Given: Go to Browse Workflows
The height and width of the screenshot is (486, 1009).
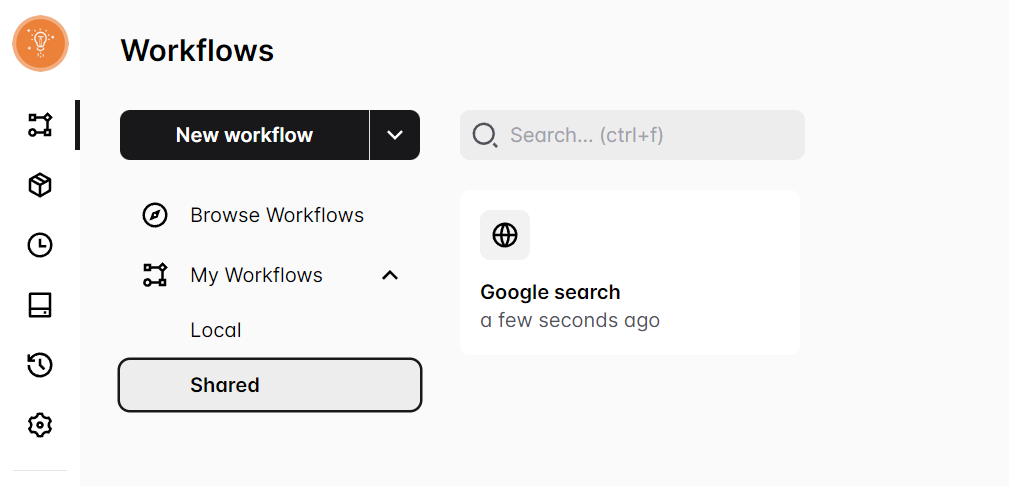Looking at the screenshot, I should [277, 215].
